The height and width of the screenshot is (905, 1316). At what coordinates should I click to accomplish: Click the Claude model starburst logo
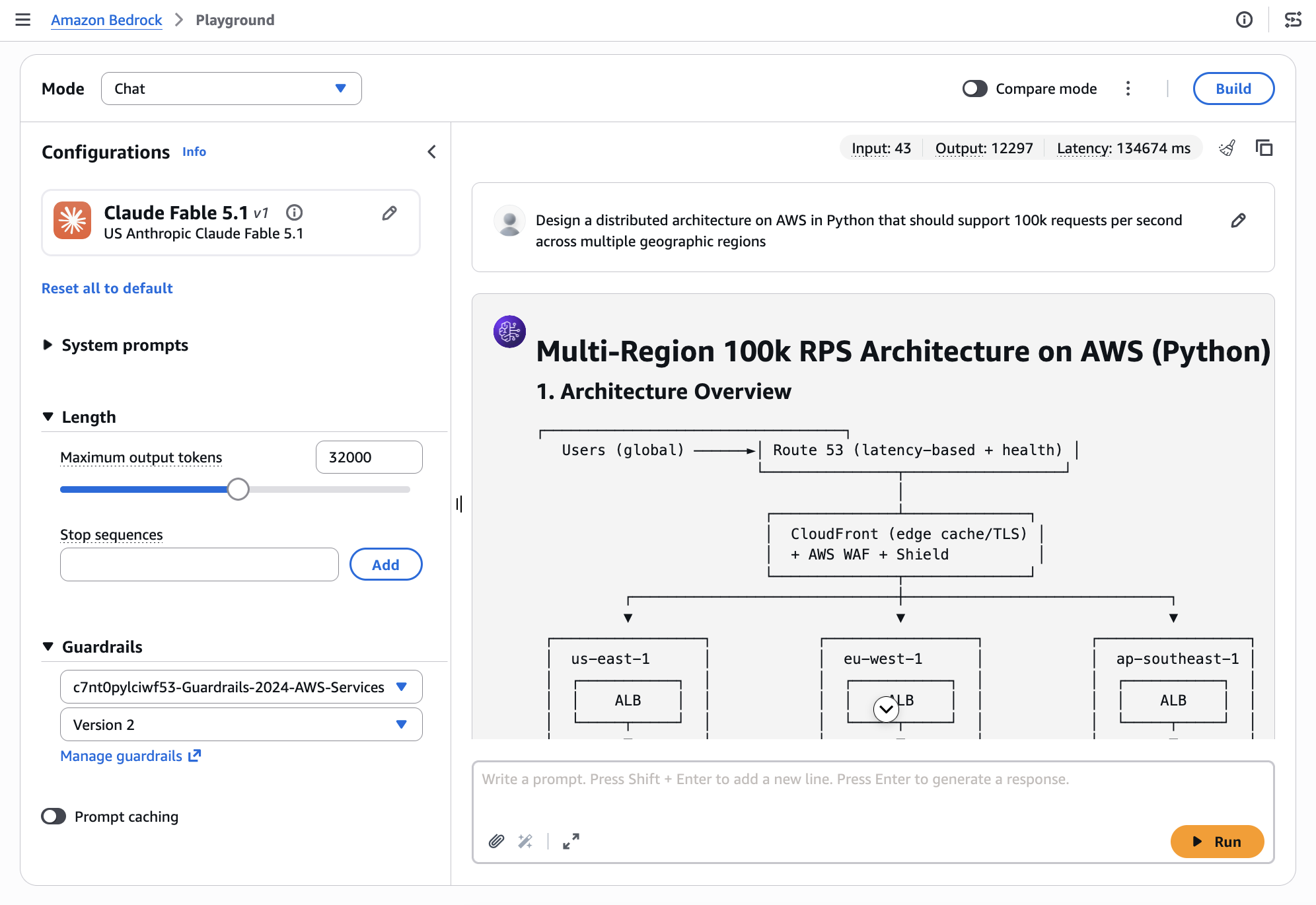[73, 221]
